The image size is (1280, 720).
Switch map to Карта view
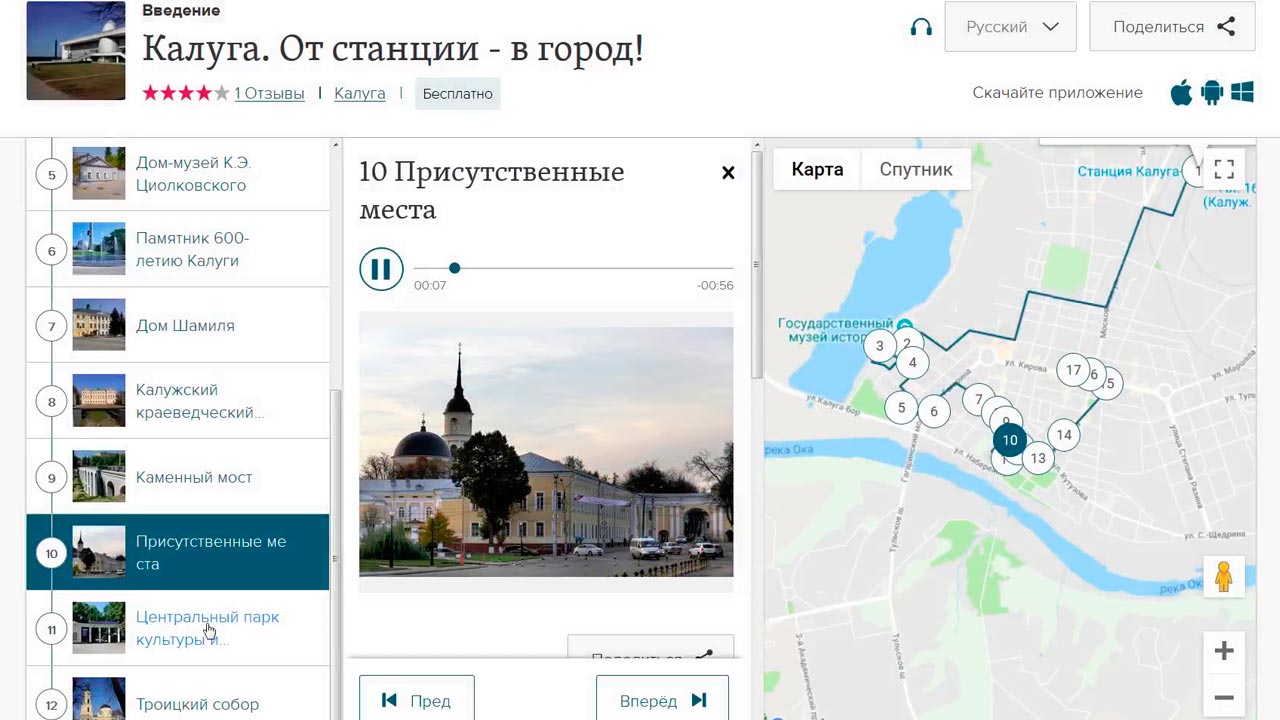tap(817, 169)
